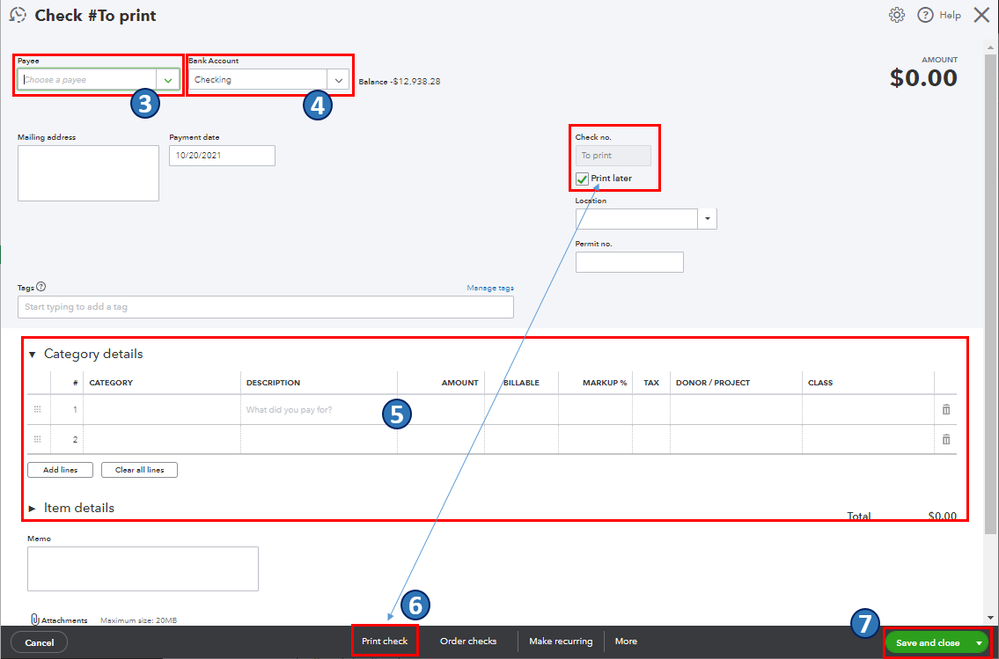The image size is (999, 659).
Task: Open the recent transactions history icon
Action: tap(18, 15)
